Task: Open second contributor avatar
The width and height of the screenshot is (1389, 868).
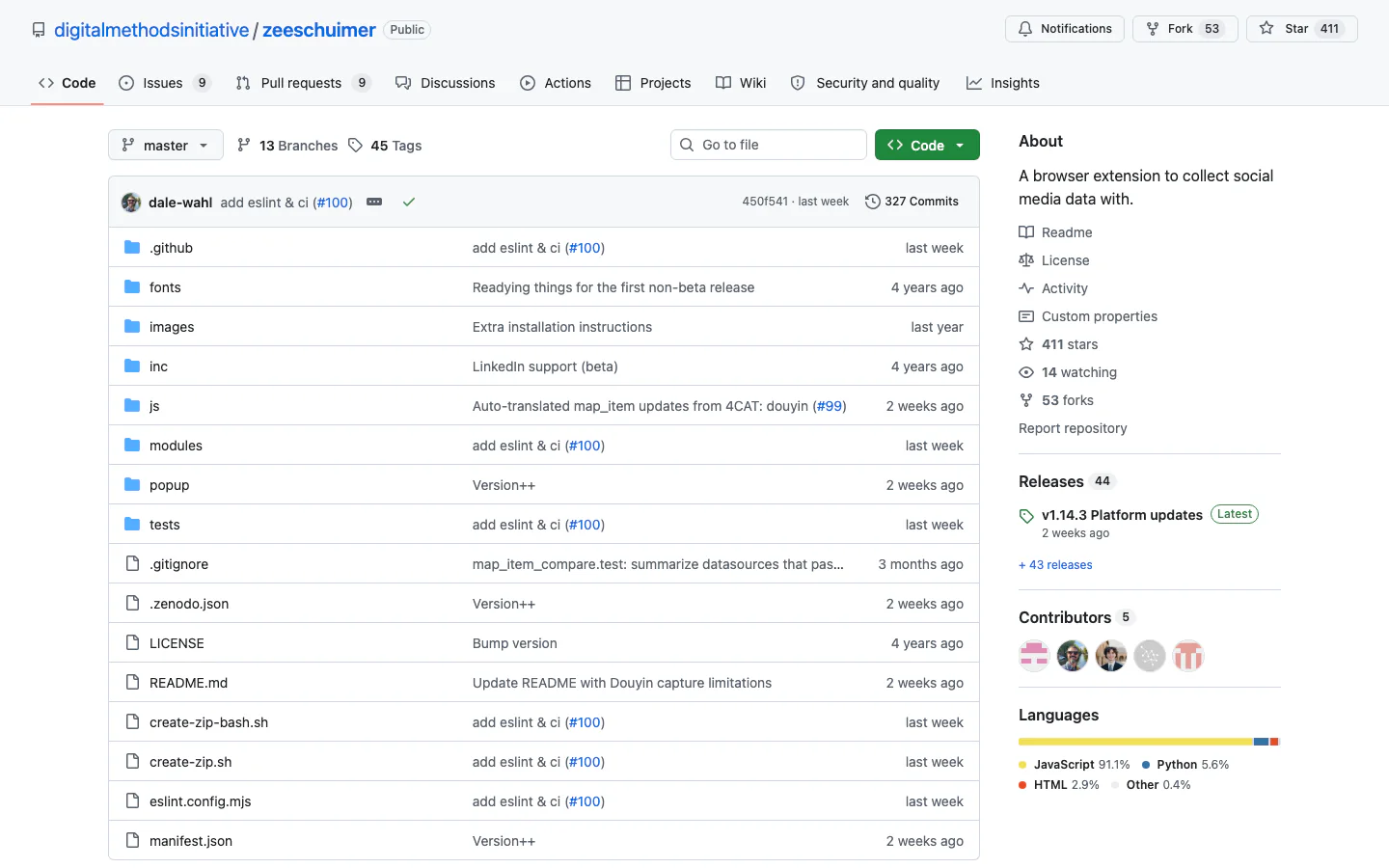Action: click(x=1073, y=656)
